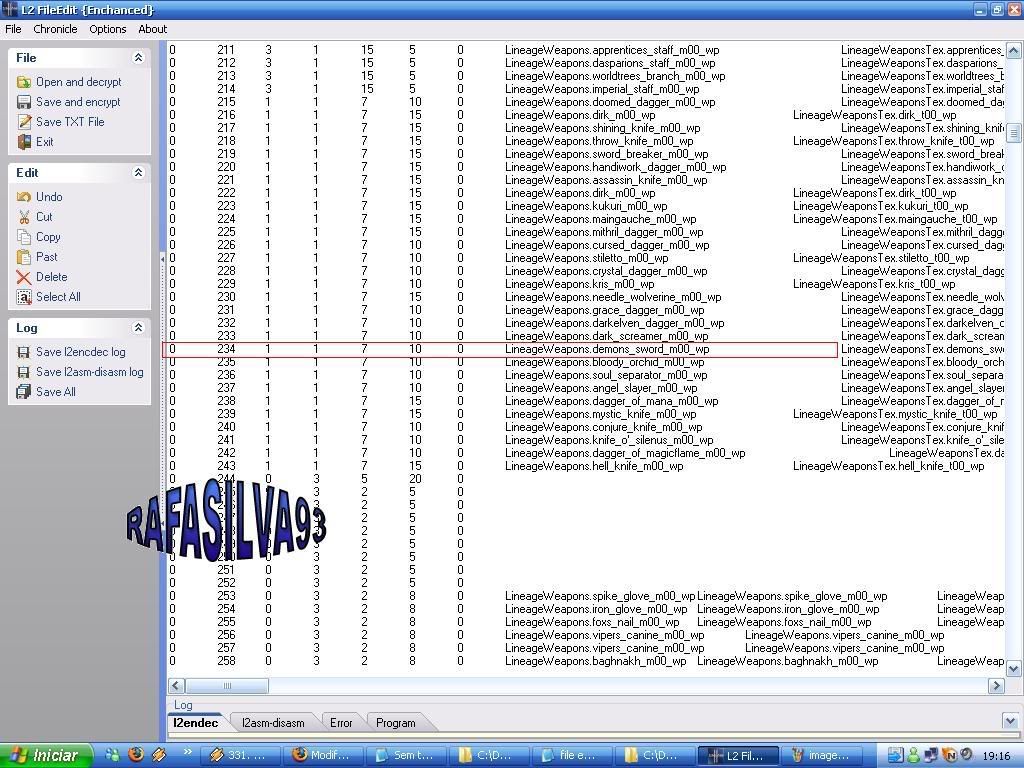
Task: Click the vertical scrollbar up arrow
Action: tap(1013, 50)
